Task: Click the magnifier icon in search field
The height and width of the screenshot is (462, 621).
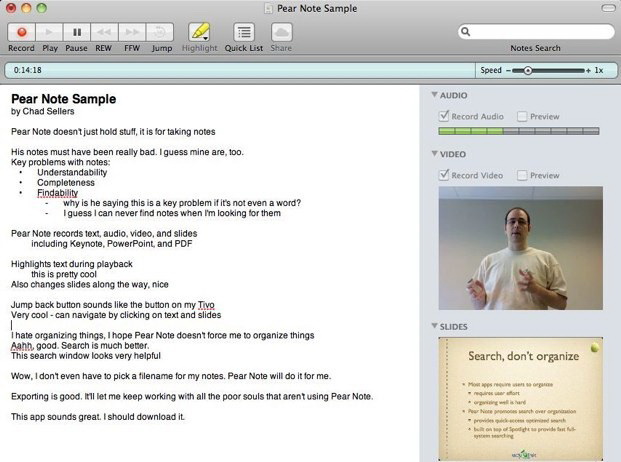Action: [466, 32]
